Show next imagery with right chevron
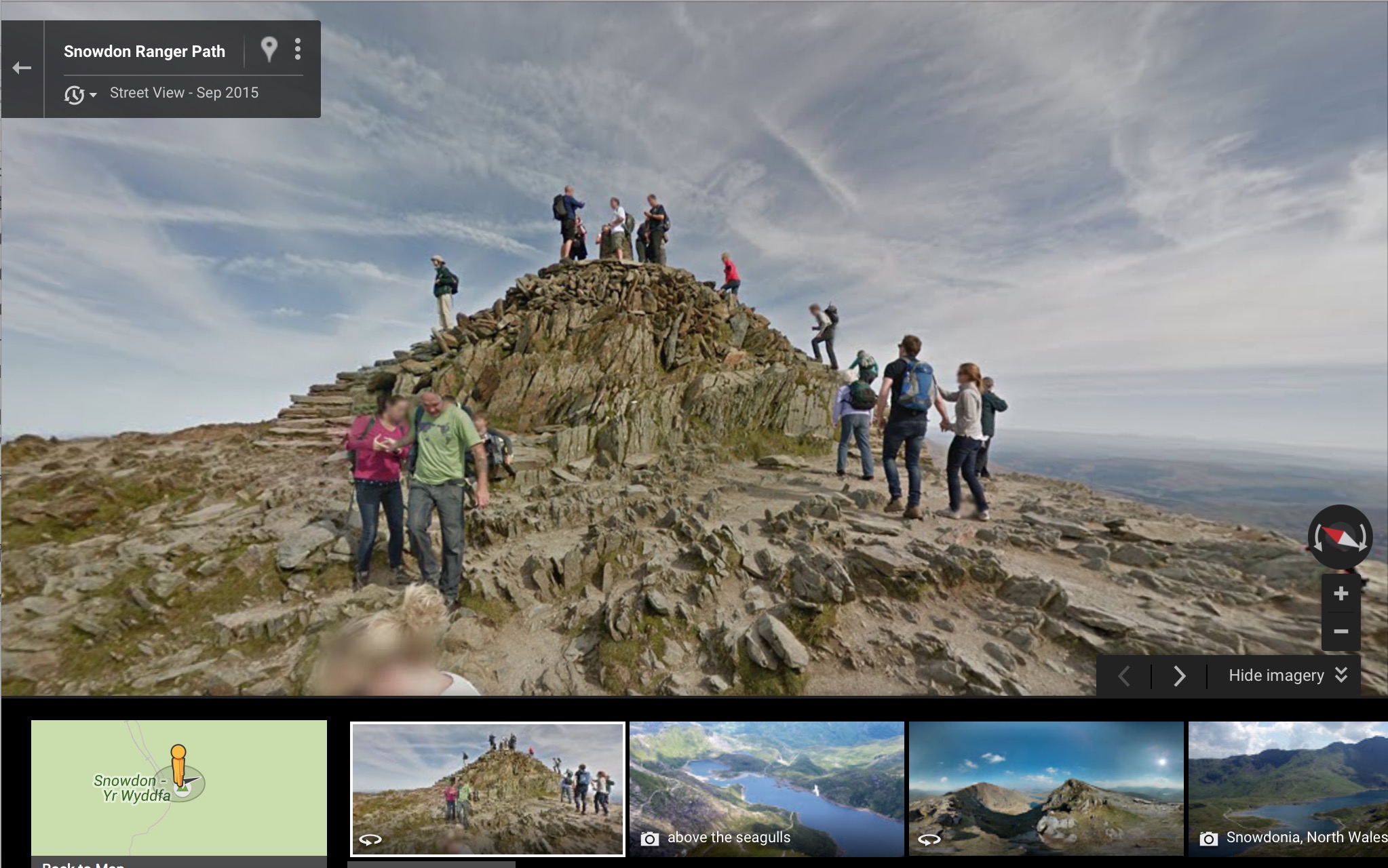This screenshot has height=868, width=1388. (1180, 675)
